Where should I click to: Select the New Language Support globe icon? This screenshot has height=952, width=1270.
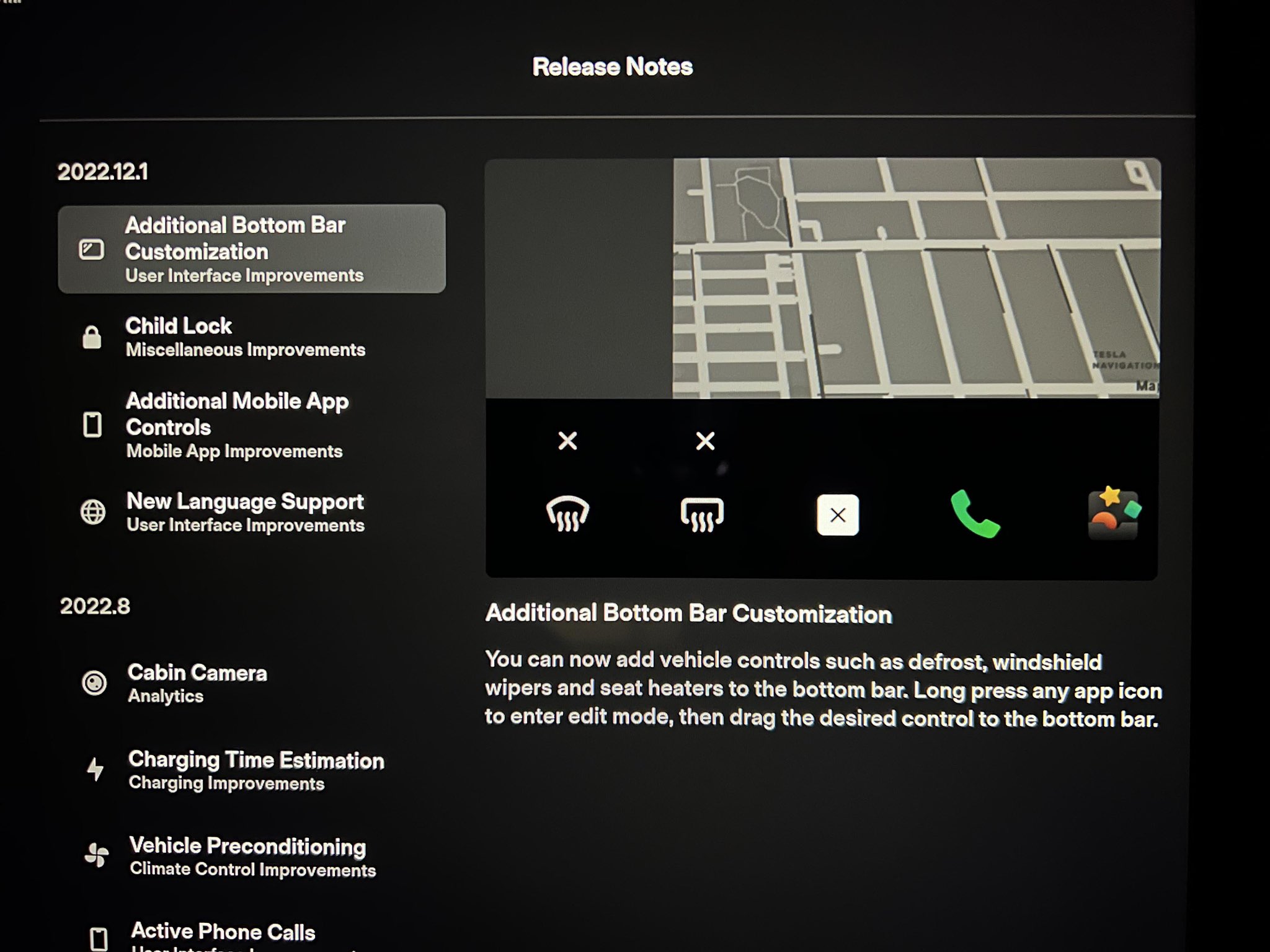coord(92,512)
